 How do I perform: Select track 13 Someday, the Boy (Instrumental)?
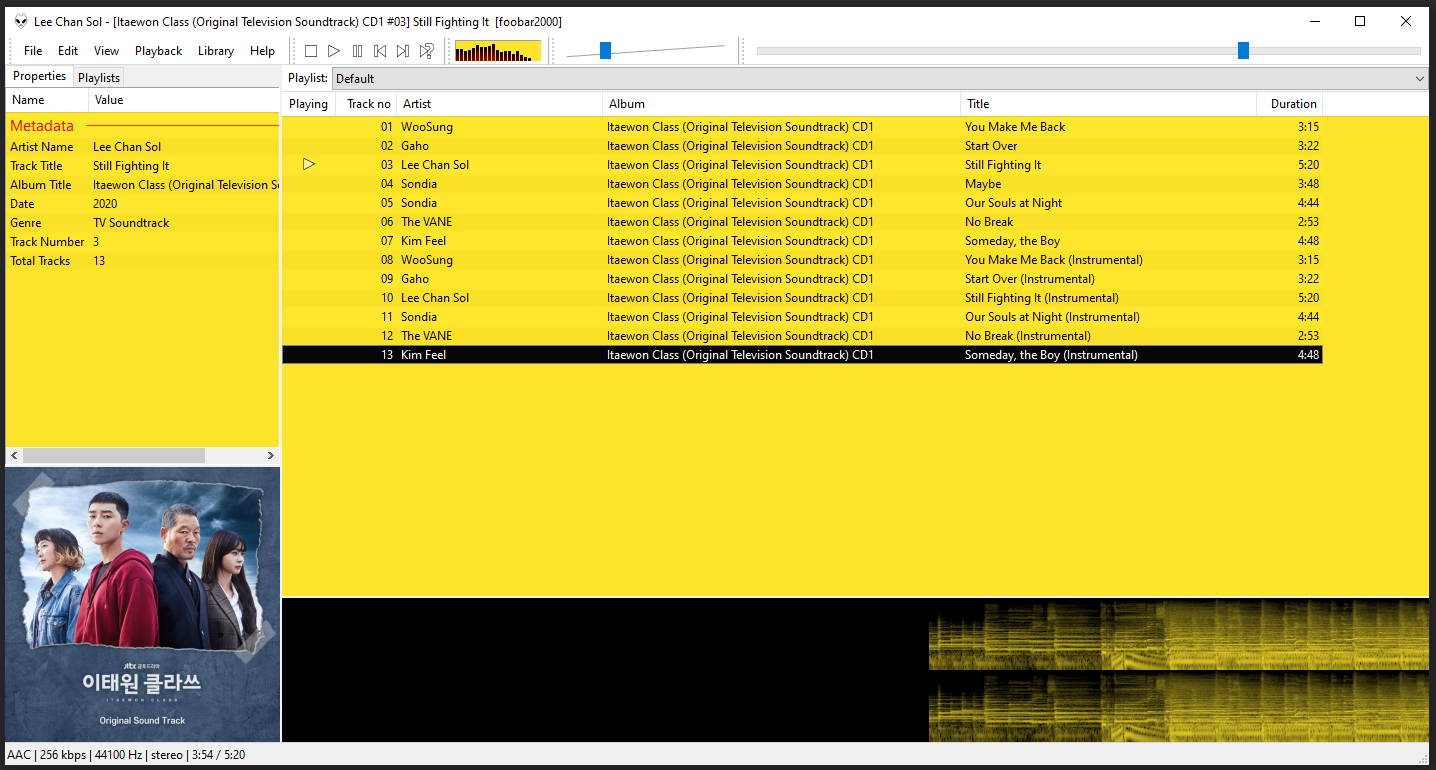[802, 355]
